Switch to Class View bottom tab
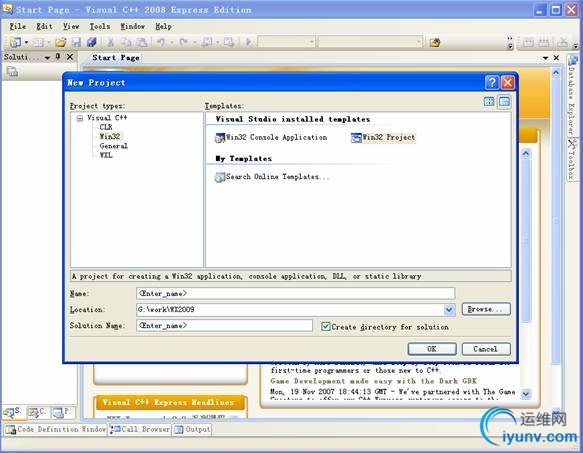Image resolution: width=583 pixels, height=453 pixels. coord(37,412)
